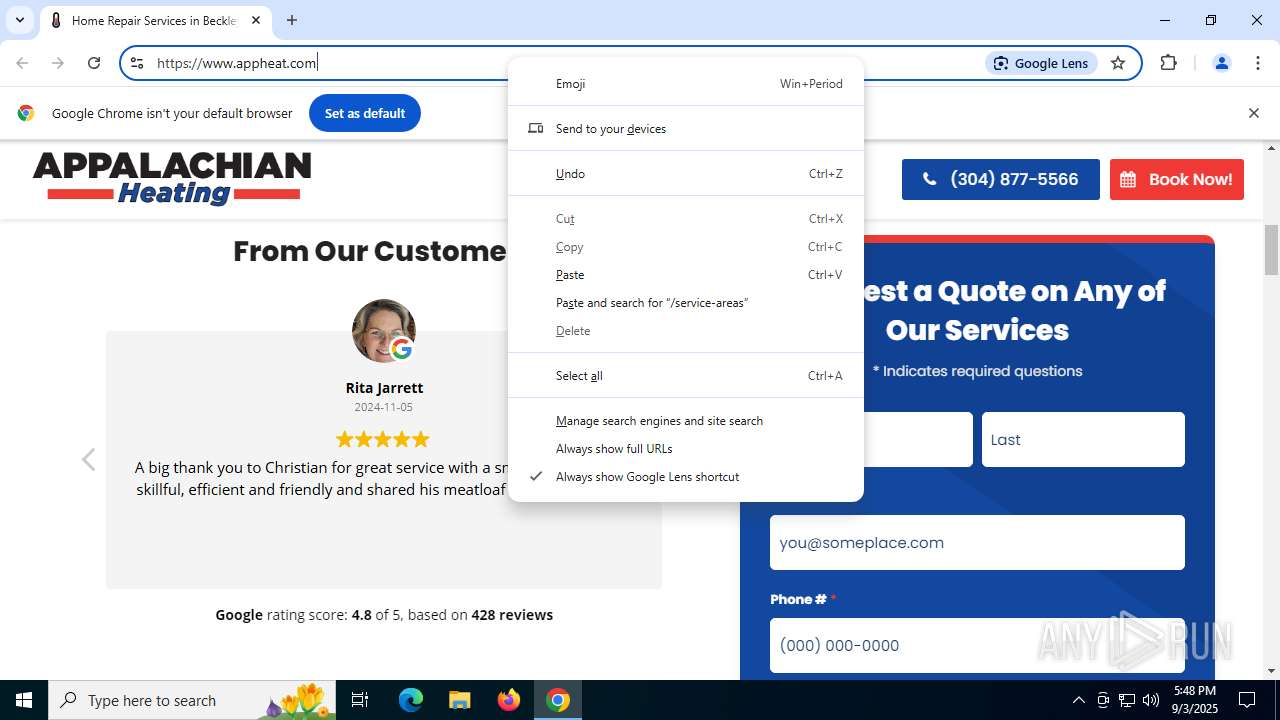Show hidden system tray icons
The height and width of the screenshot is (720, 1280).
coord(1078,700)
